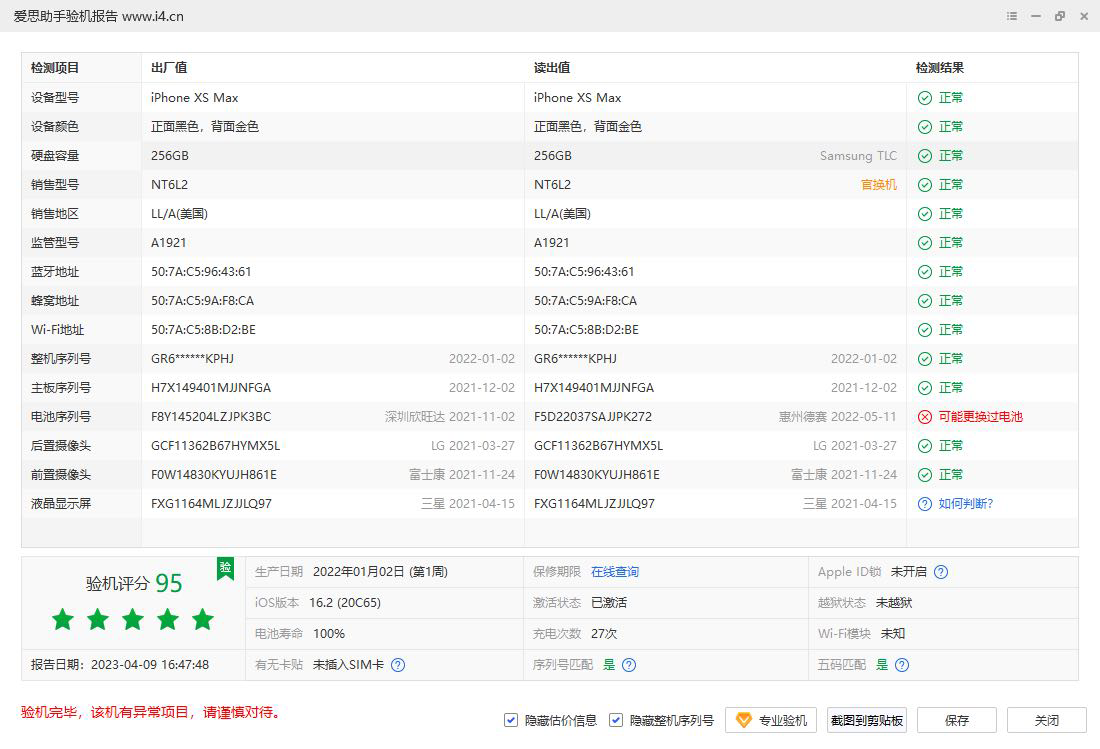Click green check icon in 蜂窝地址 row
The height and width of the screenshot is (749, 1100).
pos(925,301)
